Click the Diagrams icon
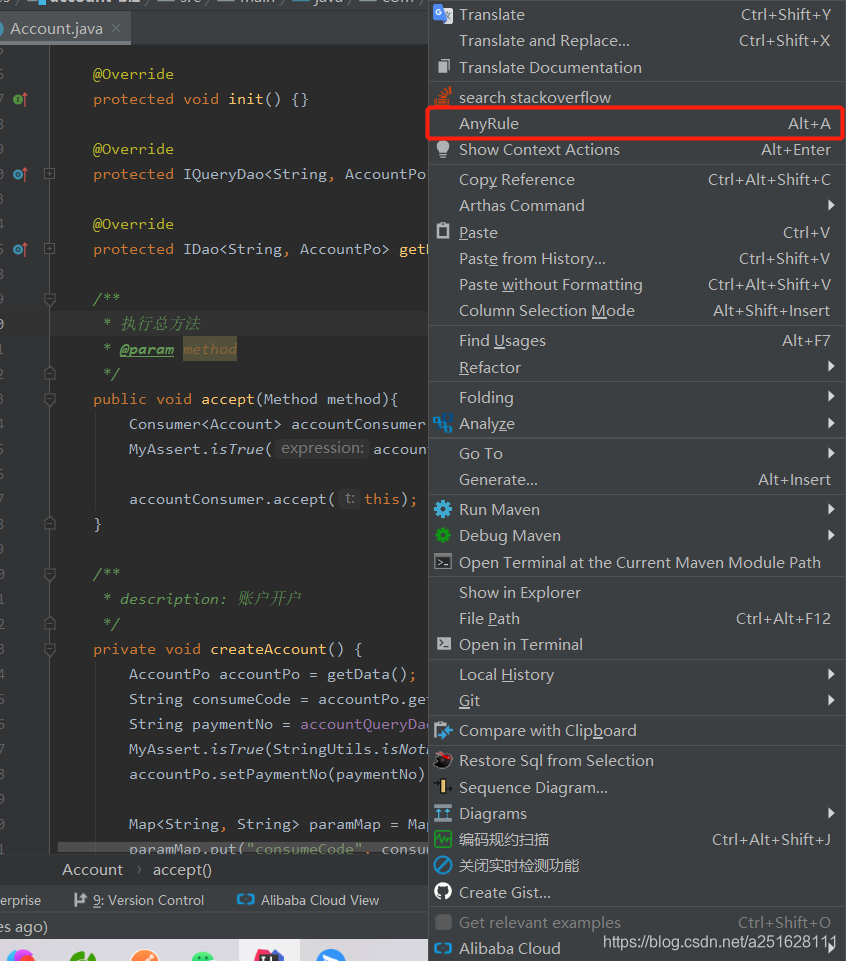The width and height of the screenshot is (846, 961). (443, 813)
